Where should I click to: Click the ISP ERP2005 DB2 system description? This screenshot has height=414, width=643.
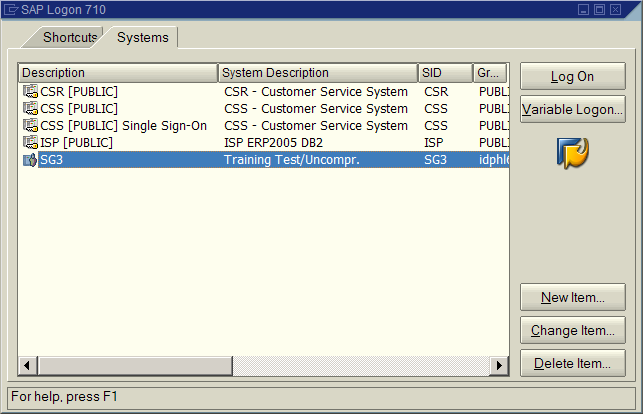(274, 143)
